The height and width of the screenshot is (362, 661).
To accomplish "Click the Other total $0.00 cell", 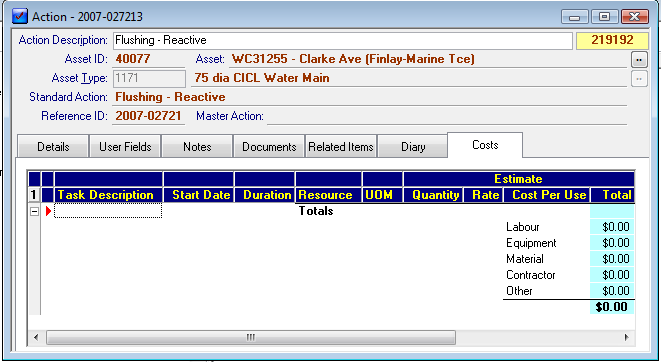I will click(x=612, y=291).
